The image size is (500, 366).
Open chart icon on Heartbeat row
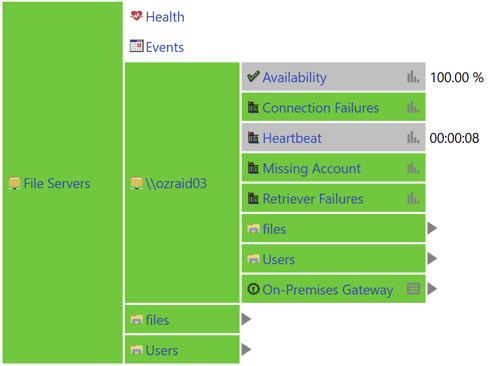point(413,137)
